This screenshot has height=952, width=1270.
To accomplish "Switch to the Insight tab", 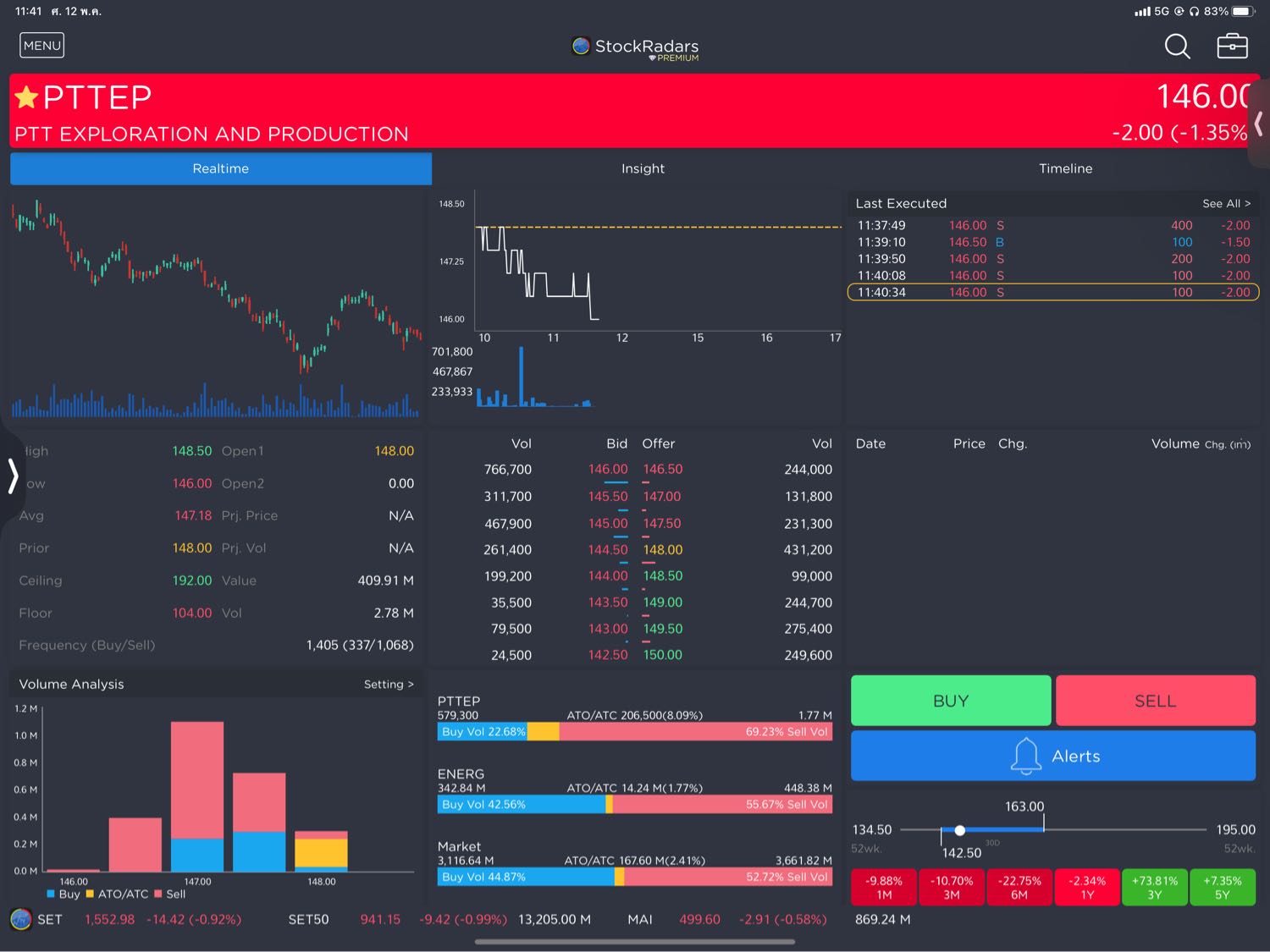I will point(643,168).
